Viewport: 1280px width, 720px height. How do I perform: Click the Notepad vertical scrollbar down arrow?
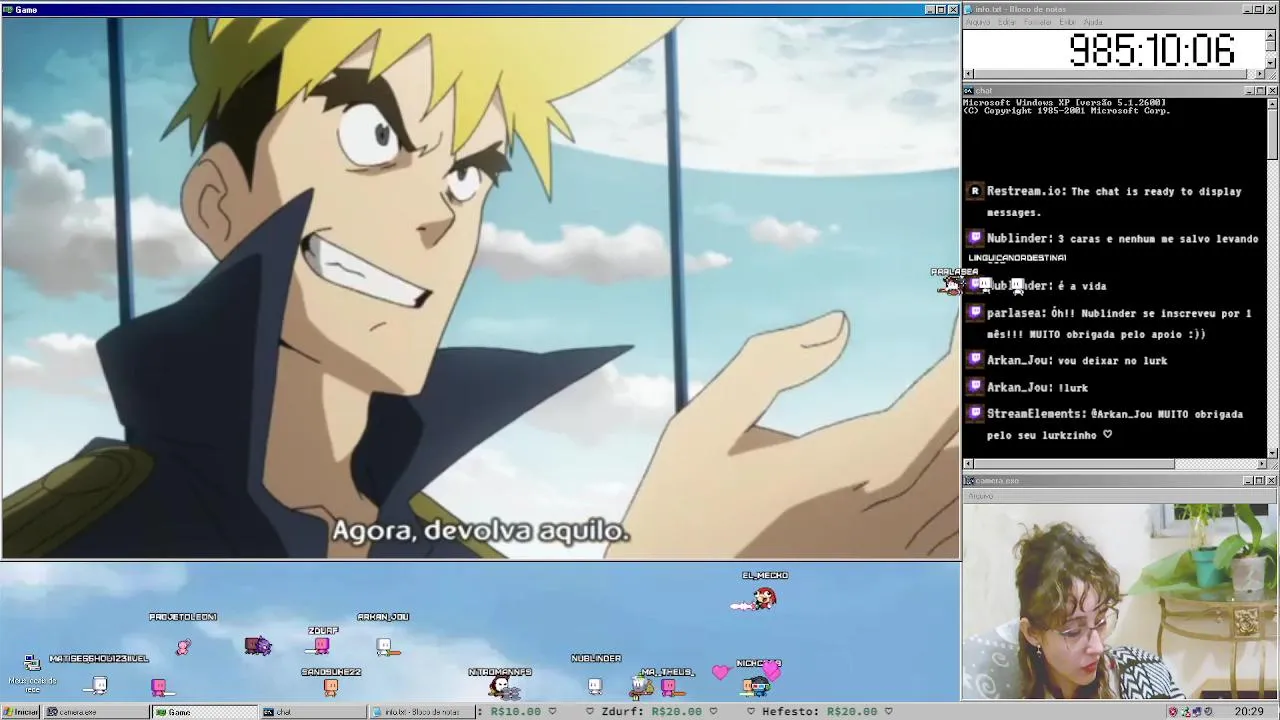1271,63
